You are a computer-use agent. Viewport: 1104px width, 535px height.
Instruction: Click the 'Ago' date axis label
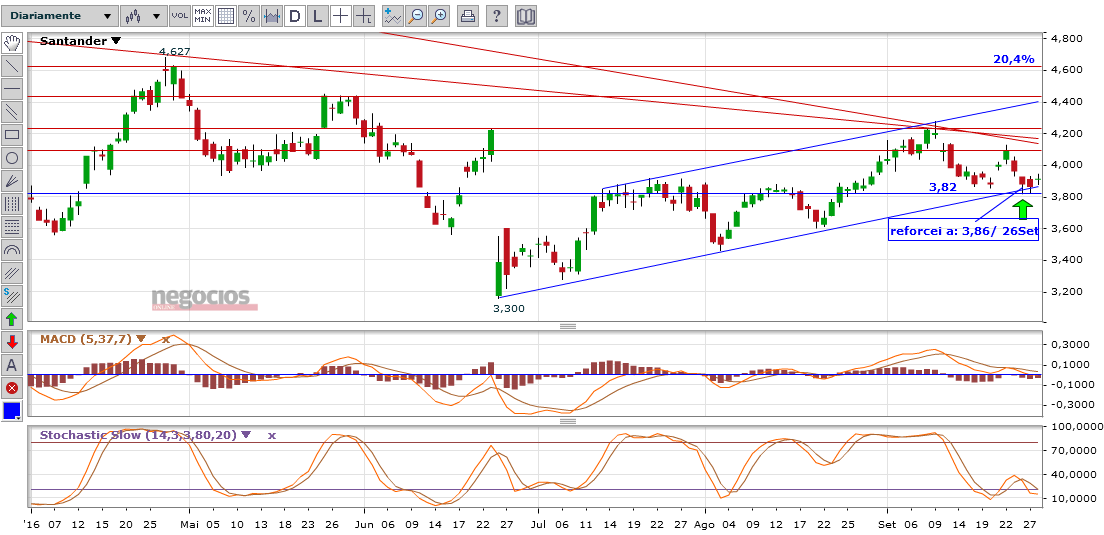tap(705, 524)
